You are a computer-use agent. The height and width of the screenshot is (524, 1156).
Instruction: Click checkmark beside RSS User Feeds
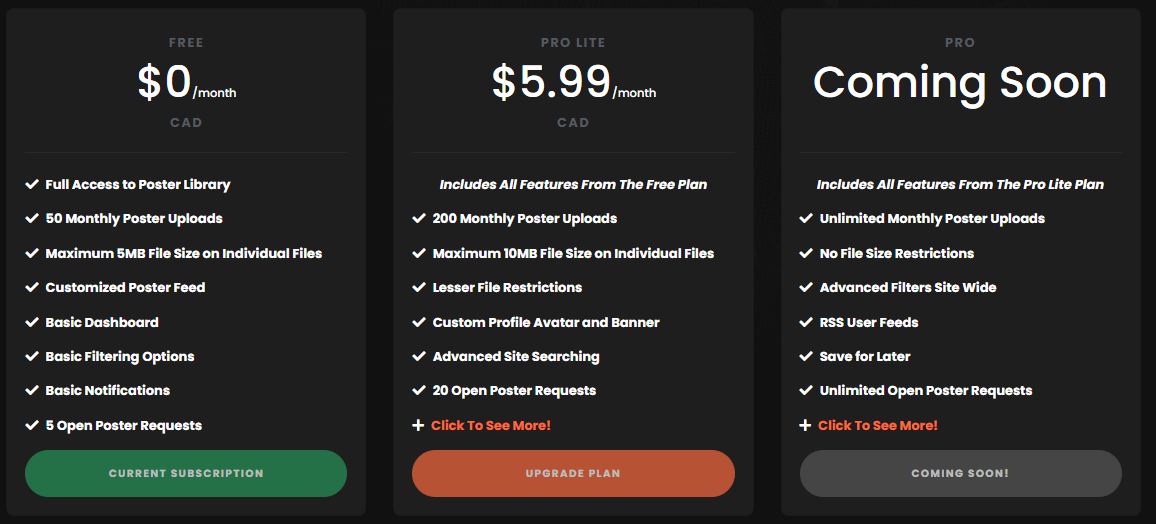(806, 322)
